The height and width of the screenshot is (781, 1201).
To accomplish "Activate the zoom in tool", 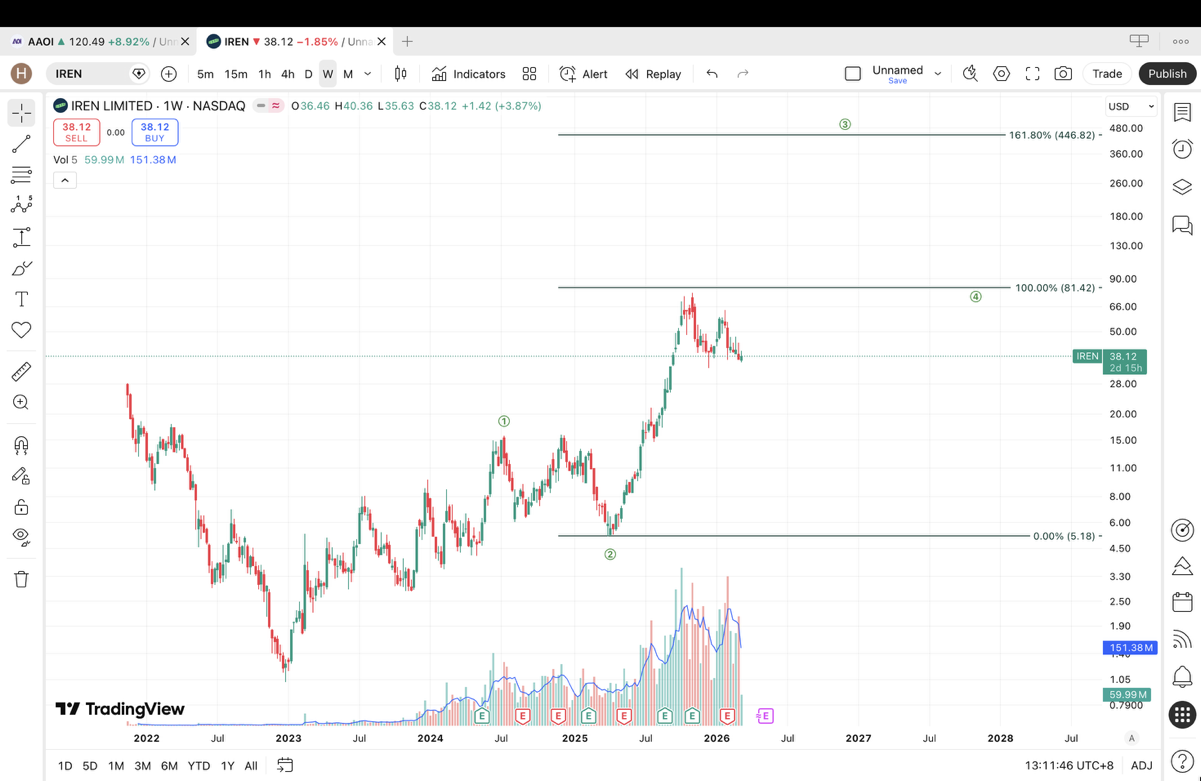I will click(x=21, y=402).
